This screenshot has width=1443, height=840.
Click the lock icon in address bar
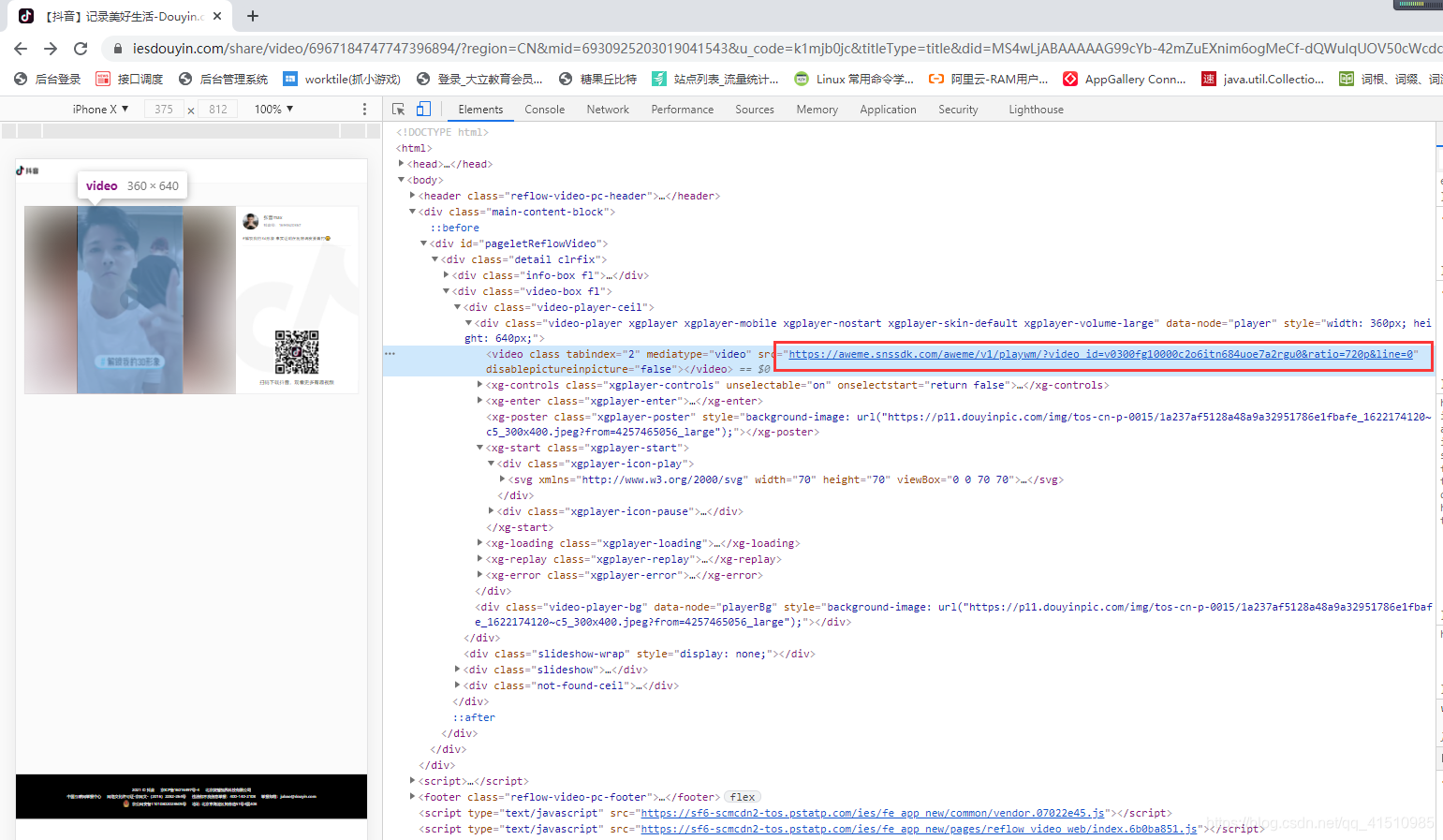point(116,49)
